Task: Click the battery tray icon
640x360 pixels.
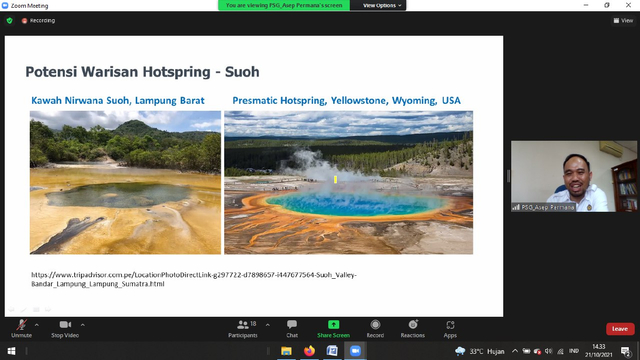Action: [x=526, y=351]
